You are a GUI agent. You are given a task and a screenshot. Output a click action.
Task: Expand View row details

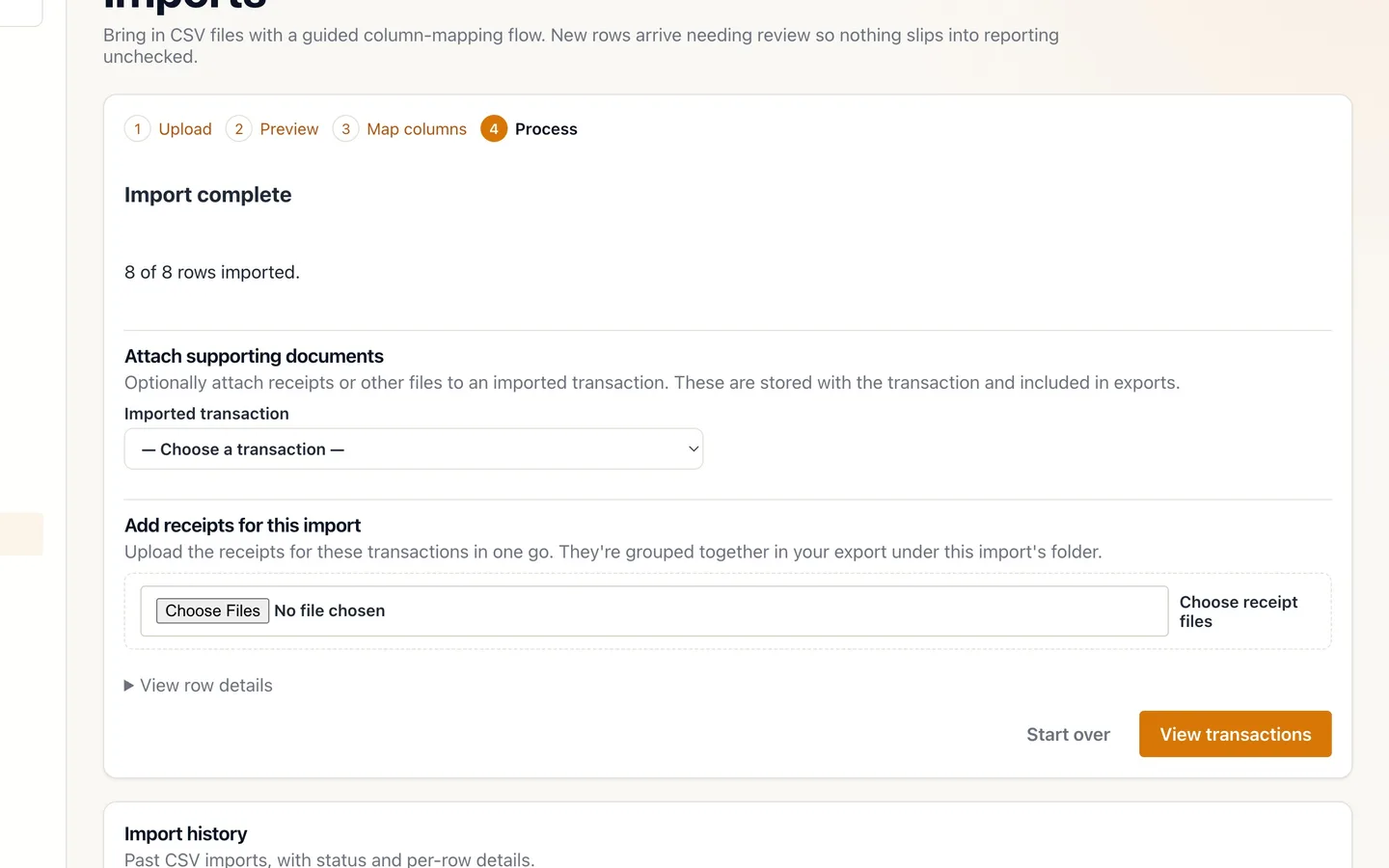click(x=199, y=686)
